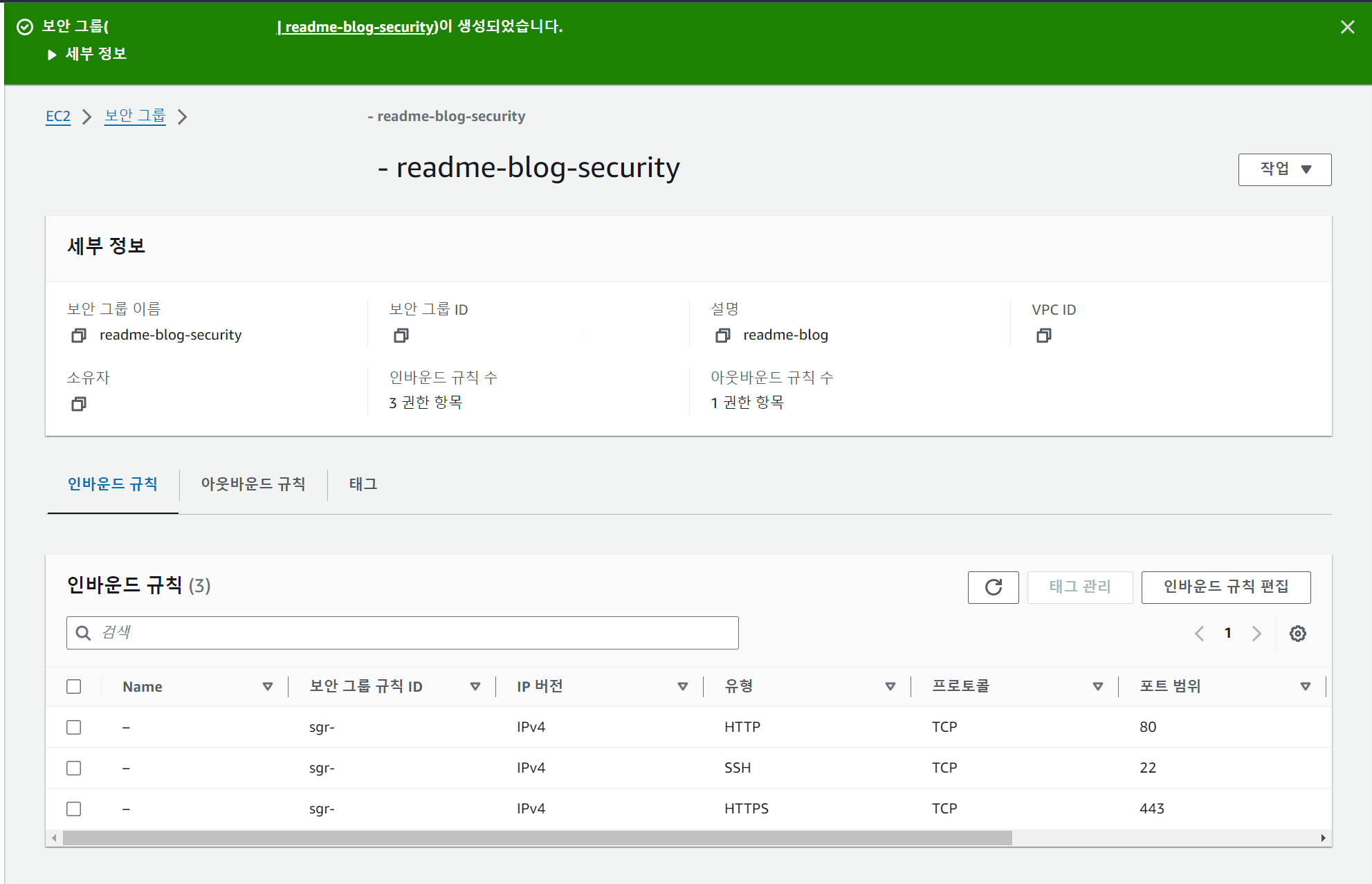The width and height of the screenshot is (1372, 884).
Task: Copy the description readme-blog
Action: click(x=722, y=335)
